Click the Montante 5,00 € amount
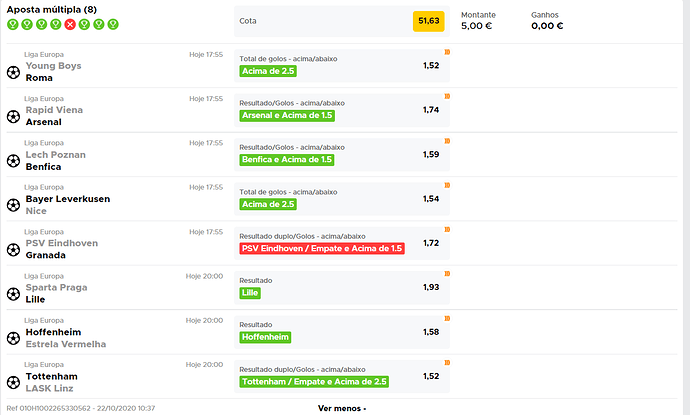Screen dimensions: 690x415 [x=477, y=26]
